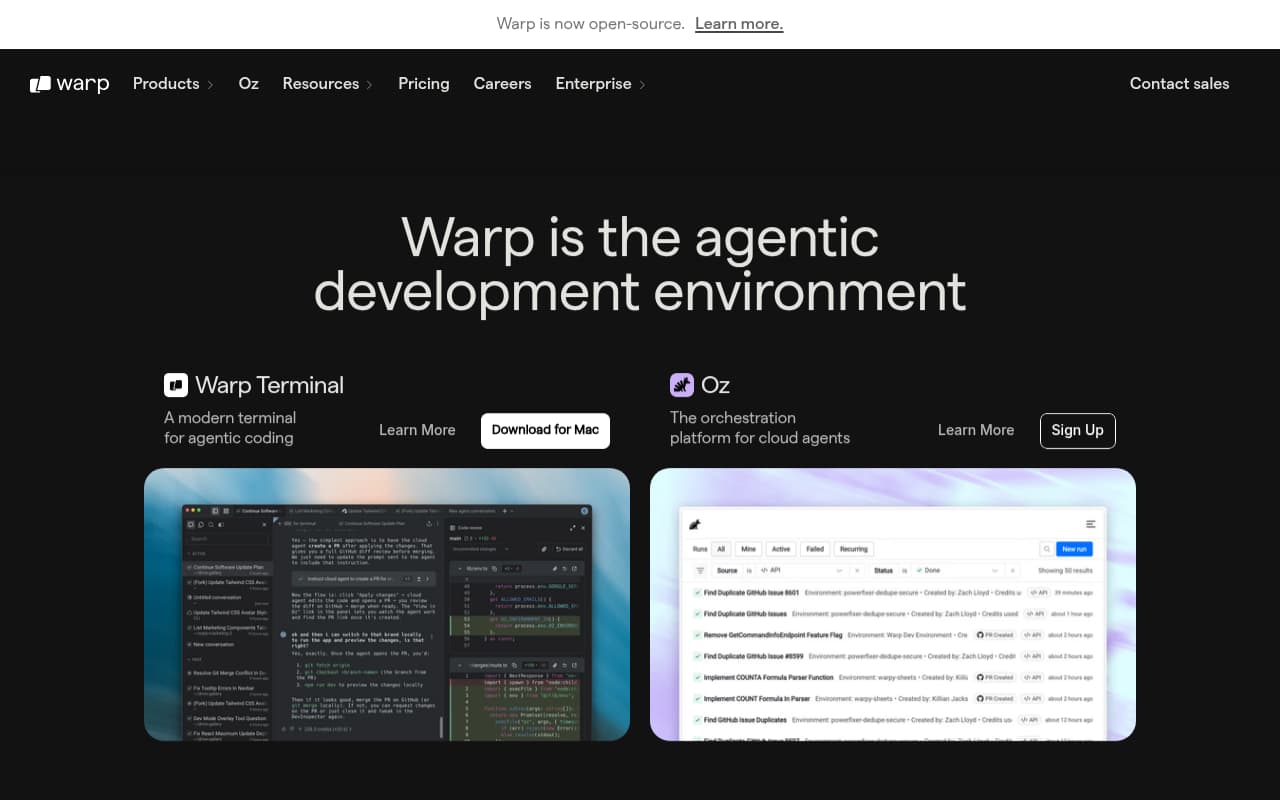Image resolution: width=1280 pixels, height=800 pixels.
Task: Click the purple Oz product icon
Action: (x=682, y=385)
